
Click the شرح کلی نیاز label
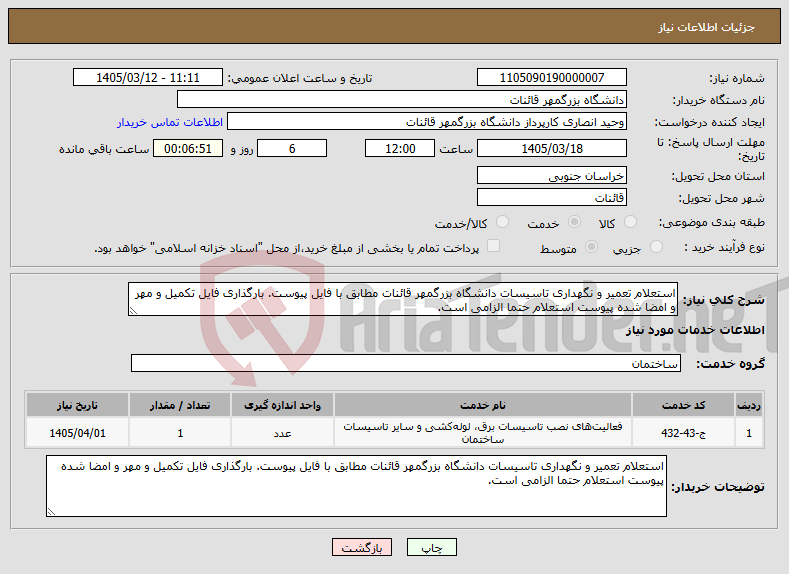pos(724,300)
